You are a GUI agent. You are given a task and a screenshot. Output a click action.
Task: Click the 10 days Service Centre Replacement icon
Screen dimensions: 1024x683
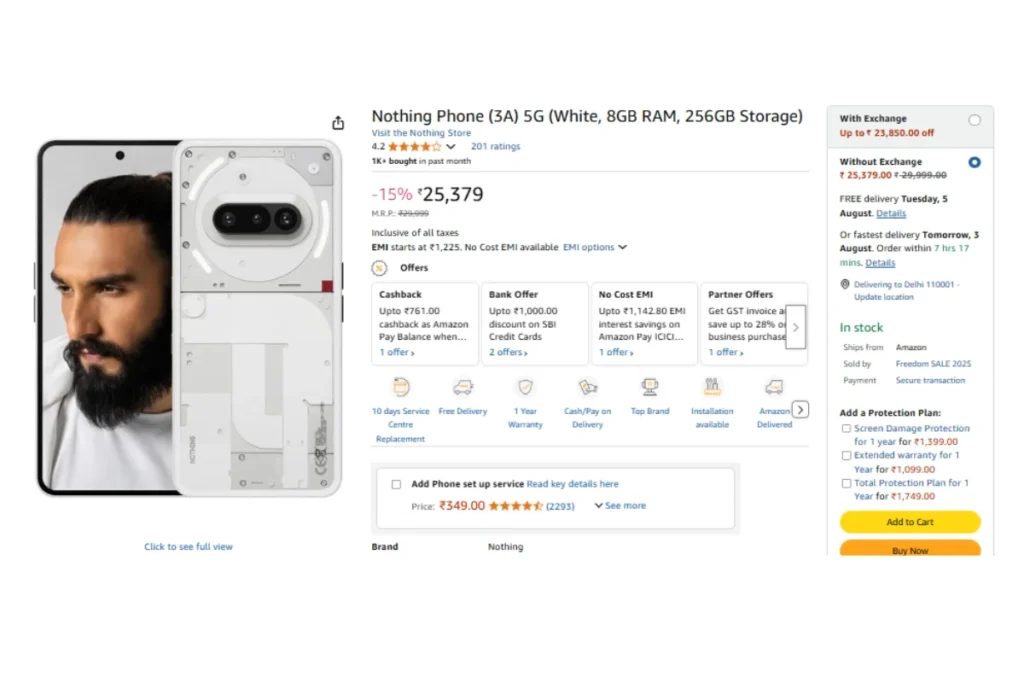point(400,388)
